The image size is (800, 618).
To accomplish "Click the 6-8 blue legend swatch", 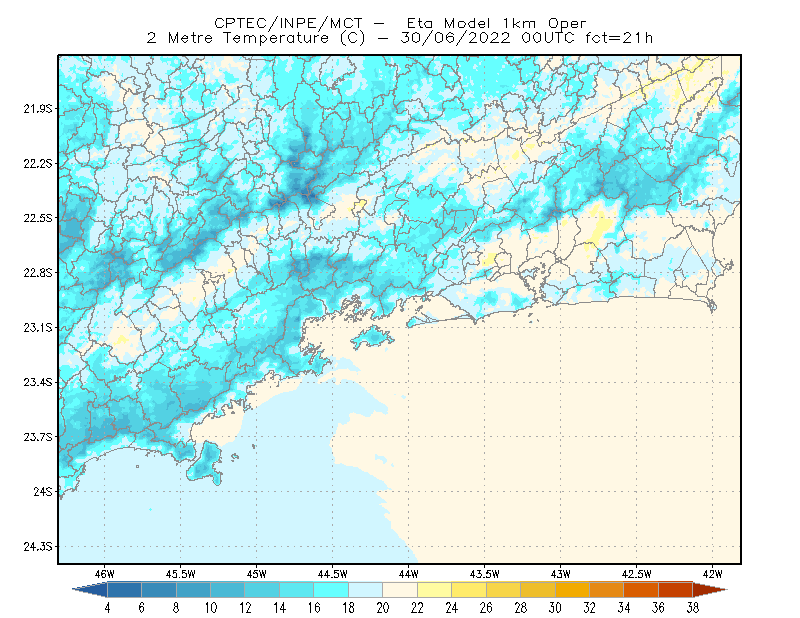I will click(159, 590).
